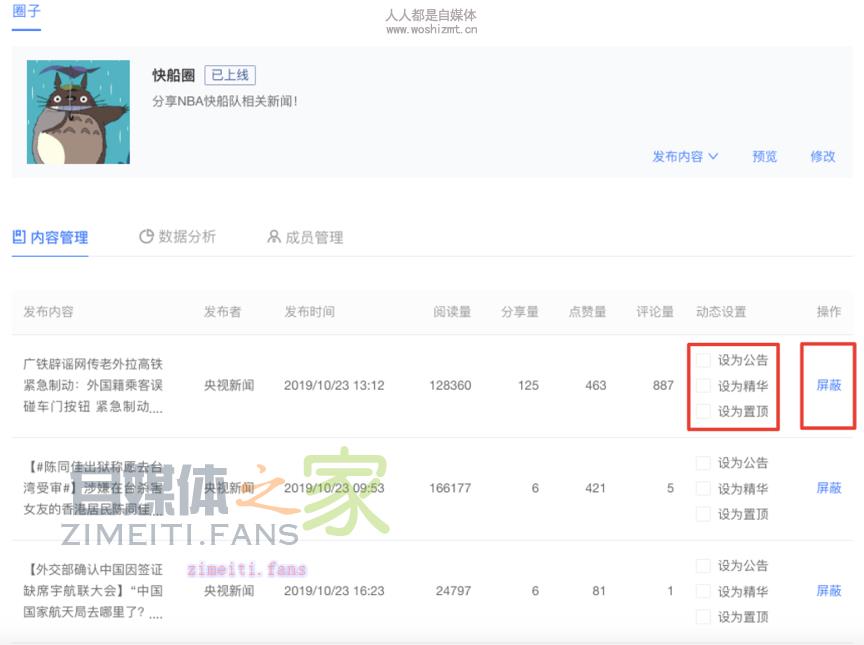Enable 设为置顶 for the 外交部 post
This screenshot has width=864, height=645.
pos(704,617)
